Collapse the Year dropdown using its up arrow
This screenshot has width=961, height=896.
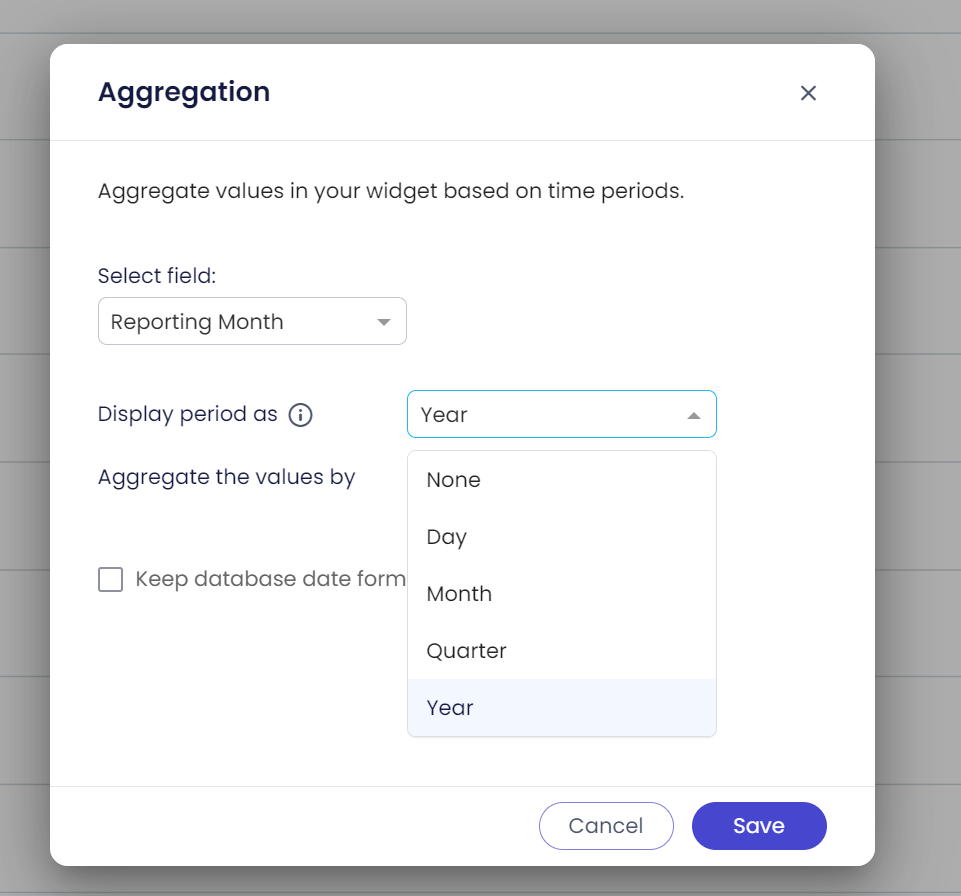(693, 415)
